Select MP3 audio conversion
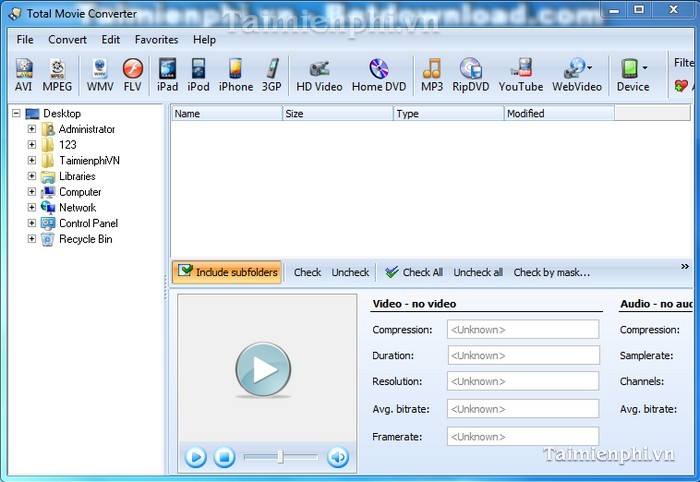 tap(432, 75)
